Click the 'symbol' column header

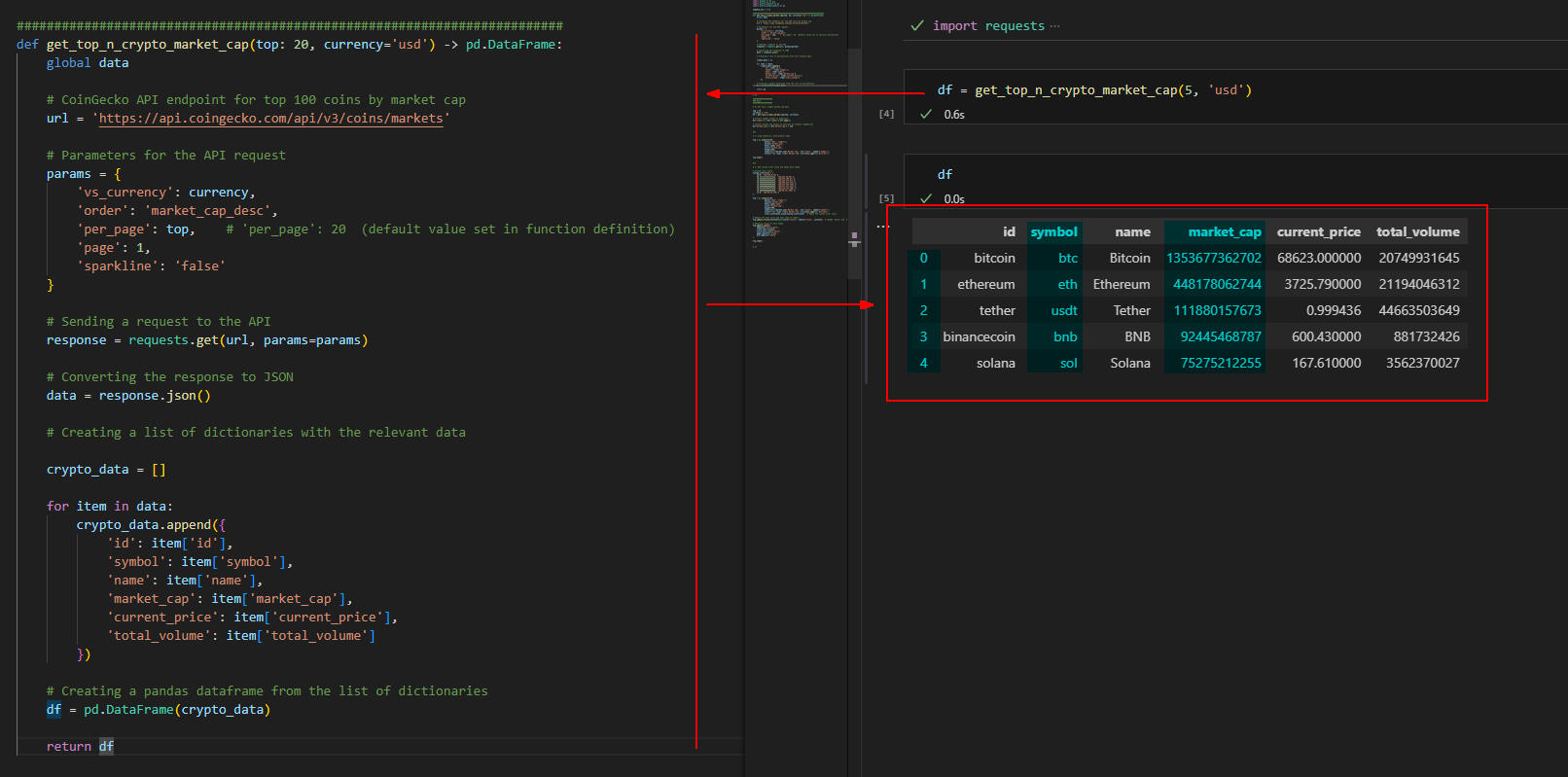pos(1053,231)
